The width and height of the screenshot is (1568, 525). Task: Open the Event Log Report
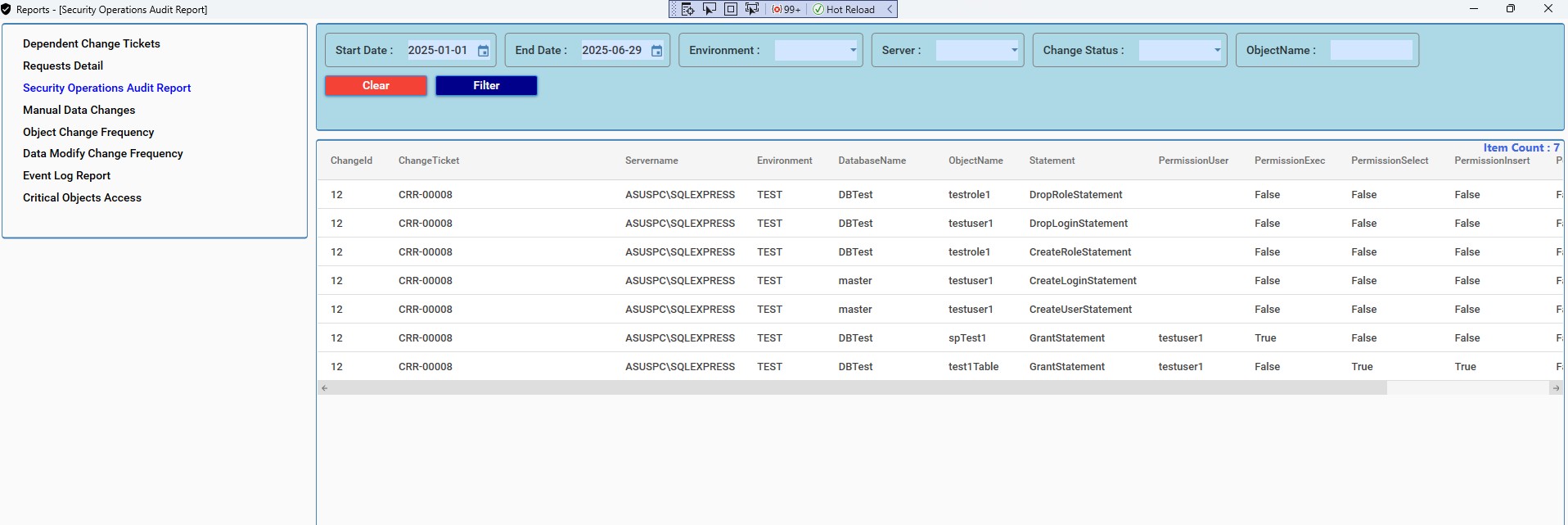[x=66, y=175]
